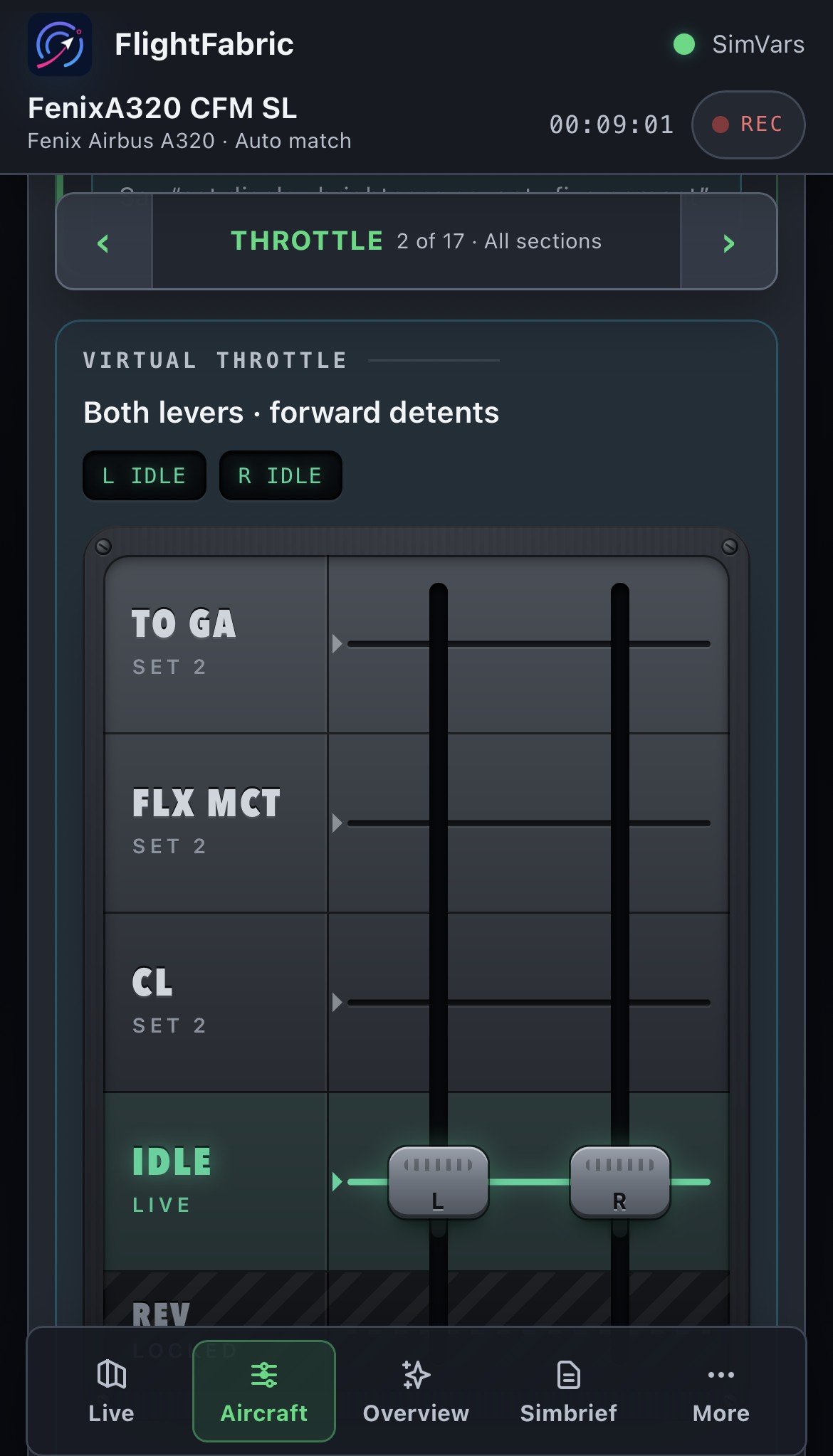The image size is (833, 1456).
Task: Click the SimVars connection label
Action: point(758,44)
